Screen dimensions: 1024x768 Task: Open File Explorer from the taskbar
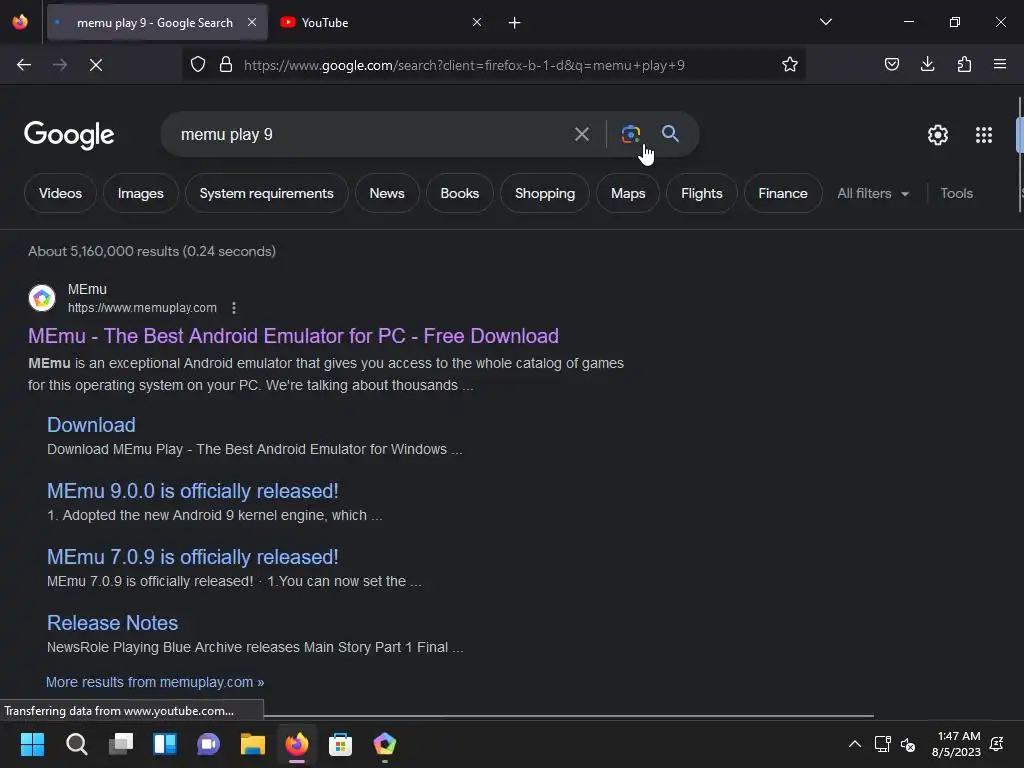pos(253,744)
